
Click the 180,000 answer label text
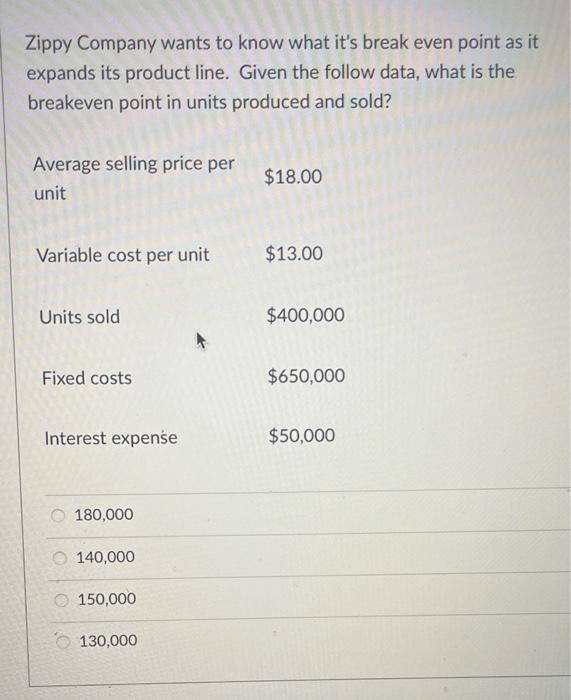pos(104,515)
